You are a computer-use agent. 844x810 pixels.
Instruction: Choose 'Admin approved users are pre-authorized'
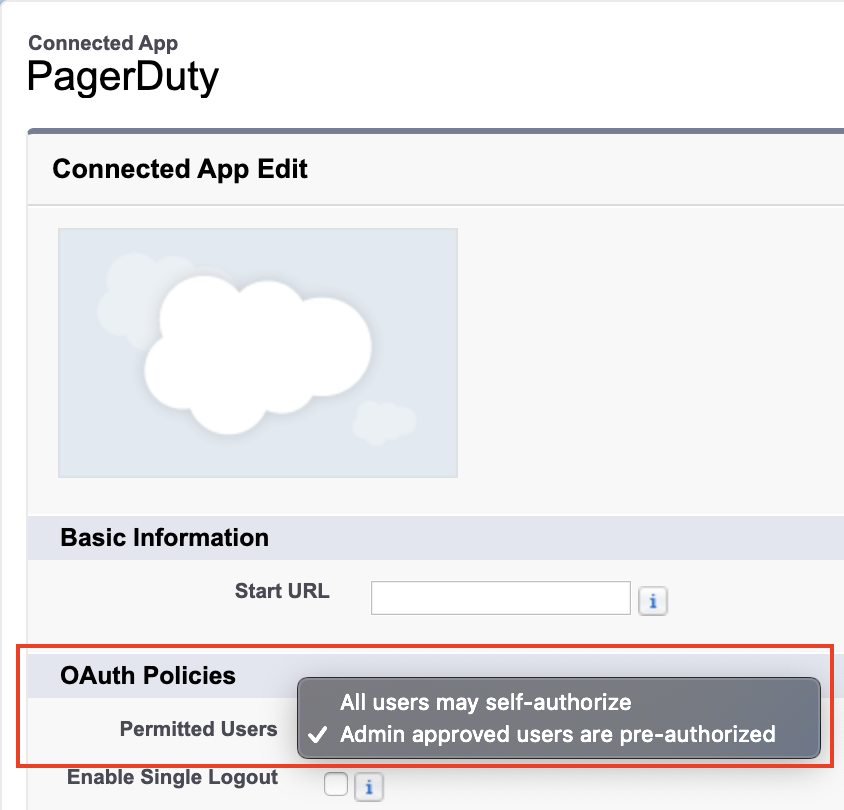point(533,734)
